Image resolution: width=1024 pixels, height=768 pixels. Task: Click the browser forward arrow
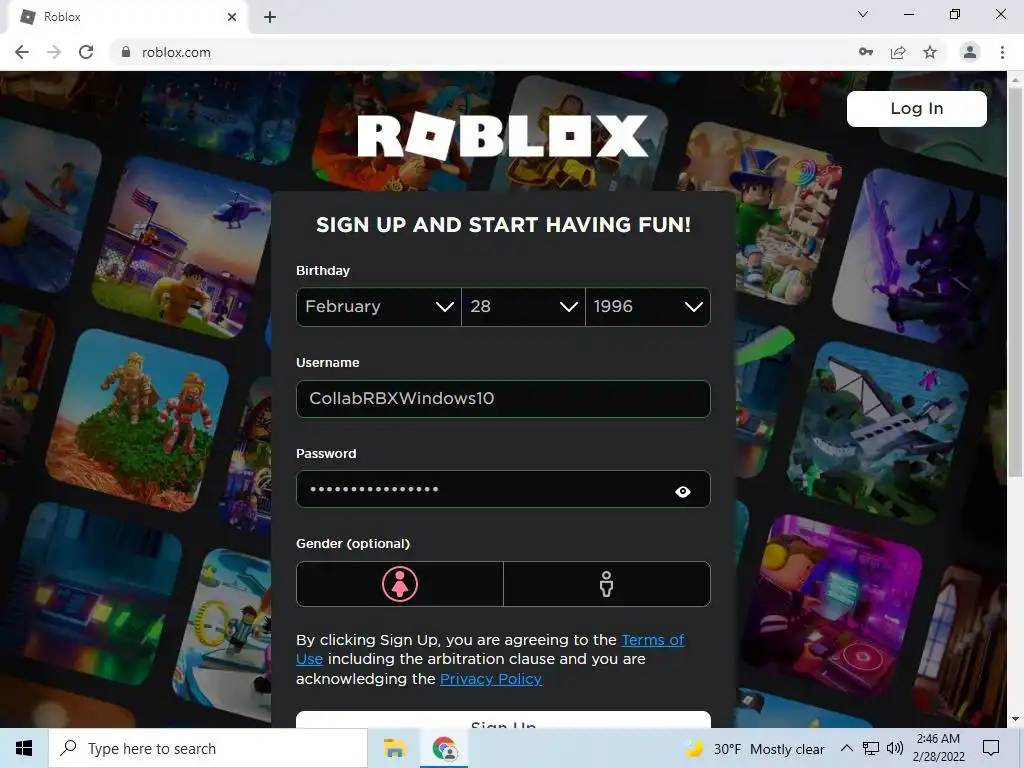point(54,52)
